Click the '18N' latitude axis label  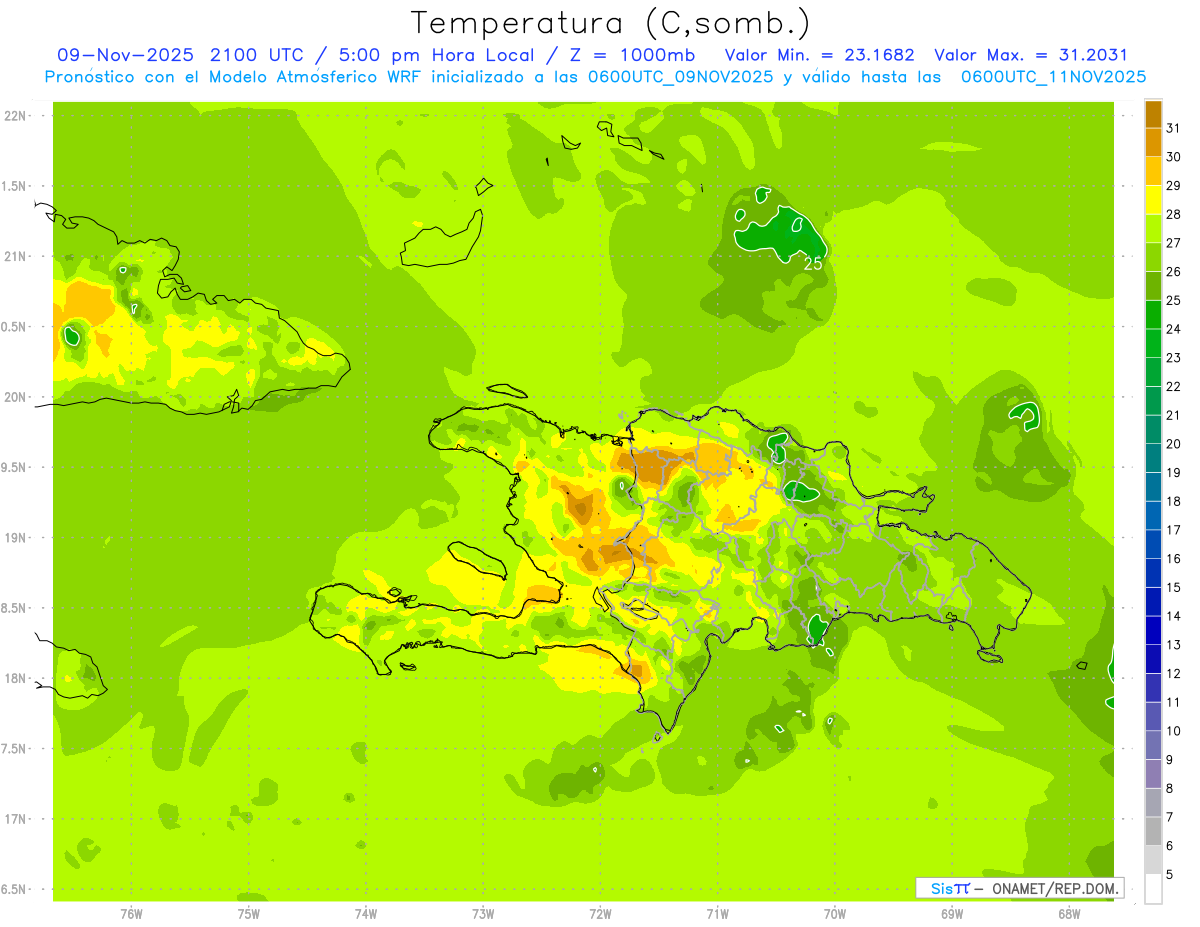point(15,679)
